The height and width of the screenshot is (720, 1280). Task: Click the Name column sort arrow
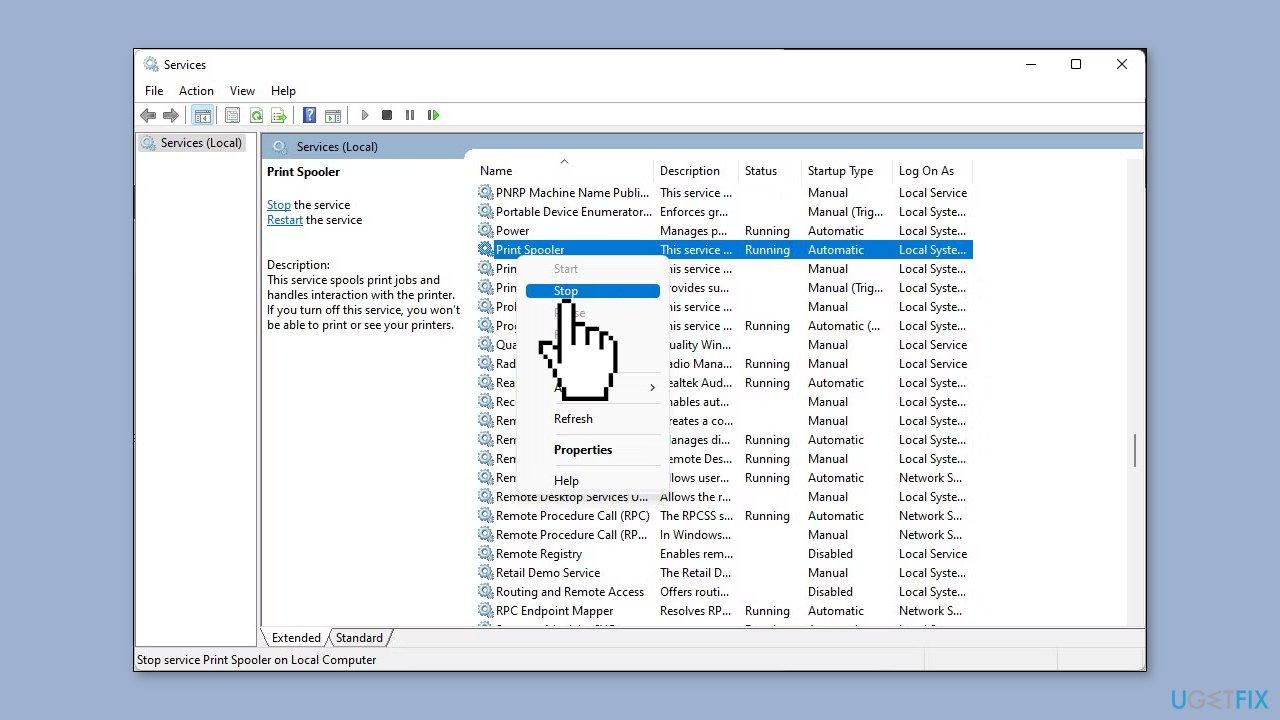[x=564, y=161]
